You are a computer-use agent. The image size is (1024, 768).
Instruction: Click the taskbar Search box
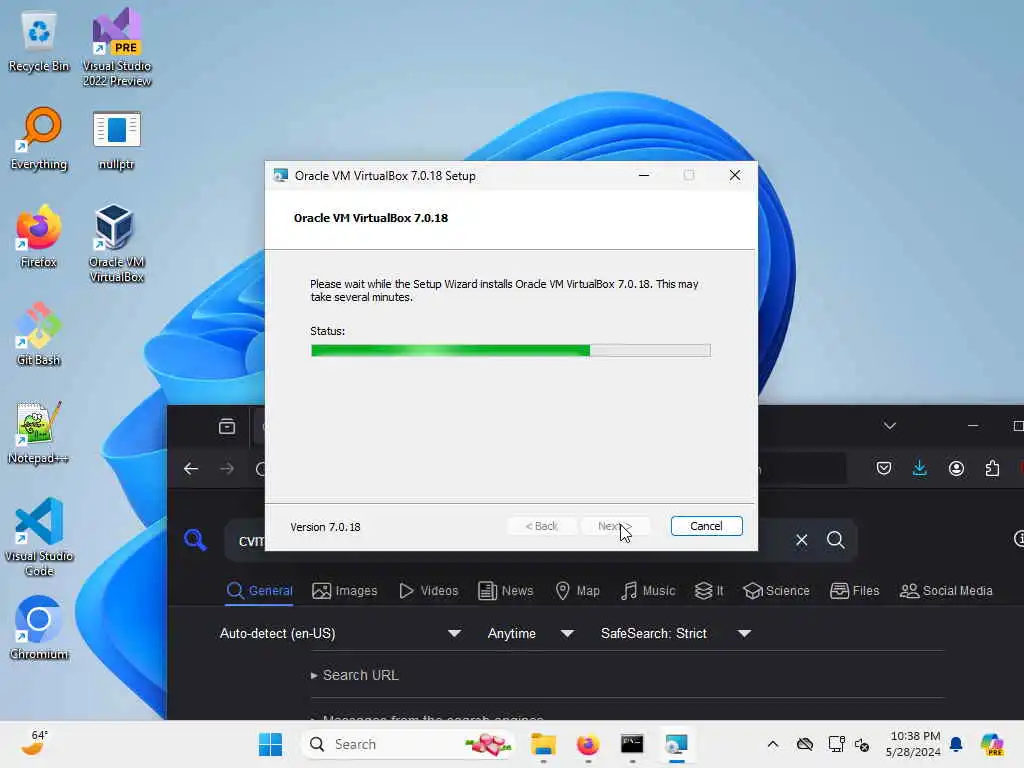[x=408, y=744]
